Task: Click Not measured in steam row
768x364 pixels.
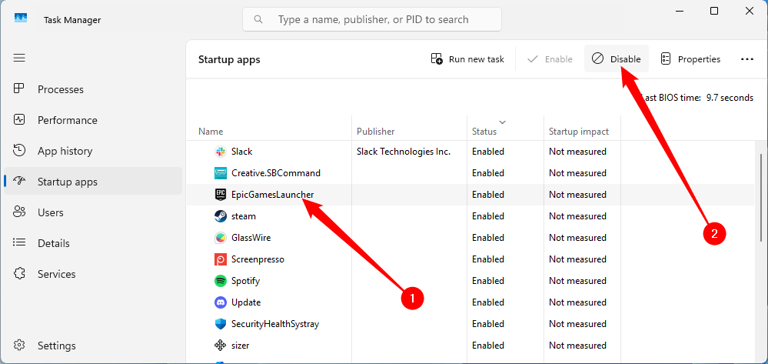Action: (577, 216)
